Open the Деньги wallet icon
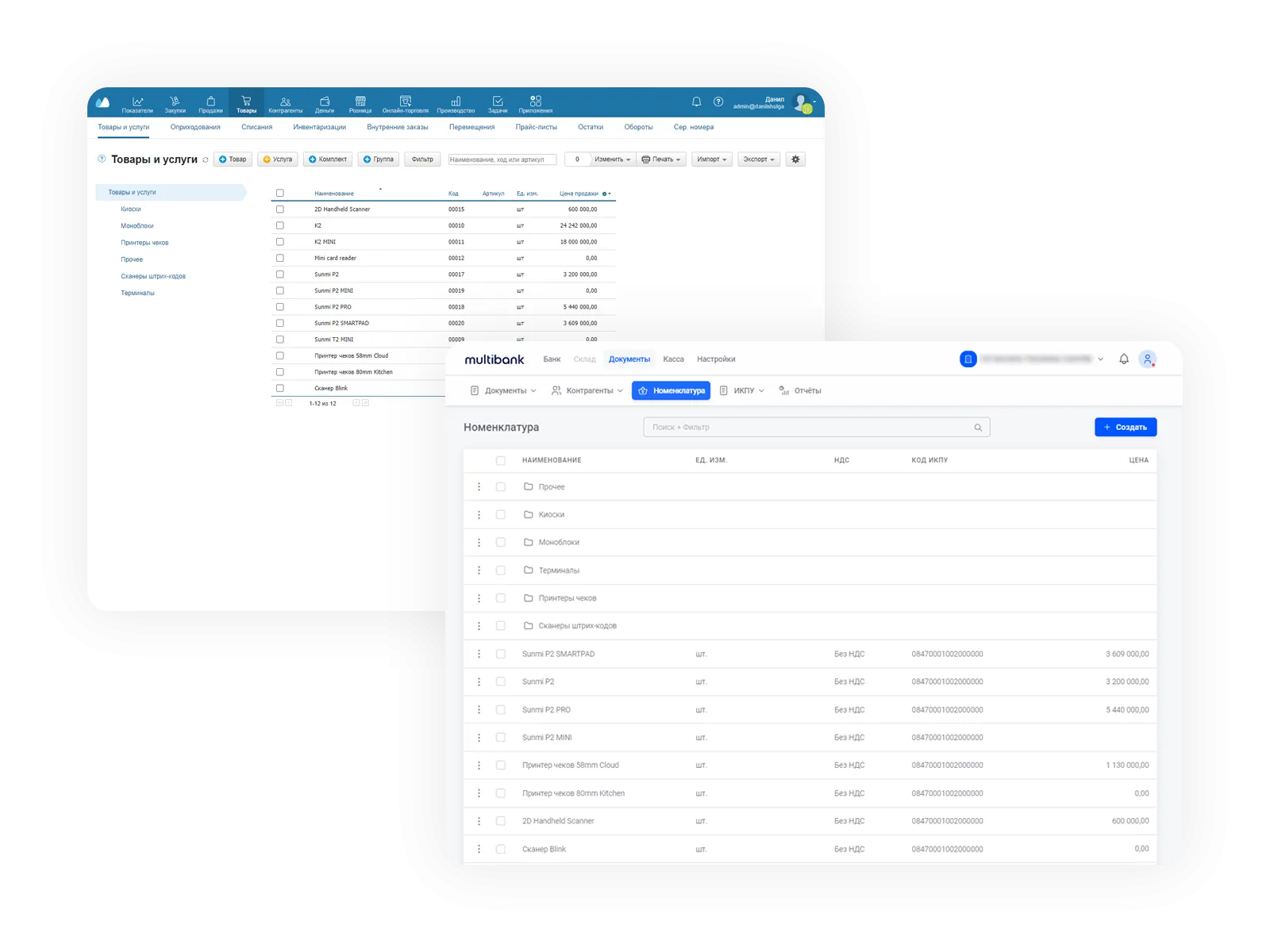The height and width of the screenshot is (952, 1270). click(325, 104)
